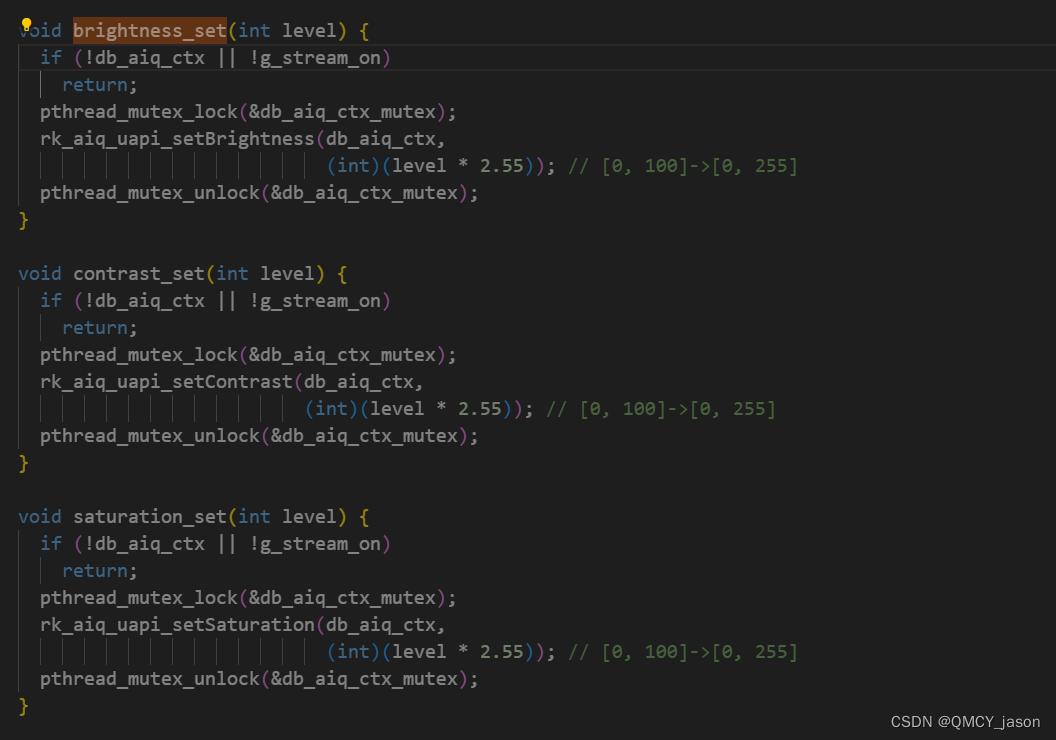Click the contrast_set function name
1056x740 pixels.
coord(139,274)
